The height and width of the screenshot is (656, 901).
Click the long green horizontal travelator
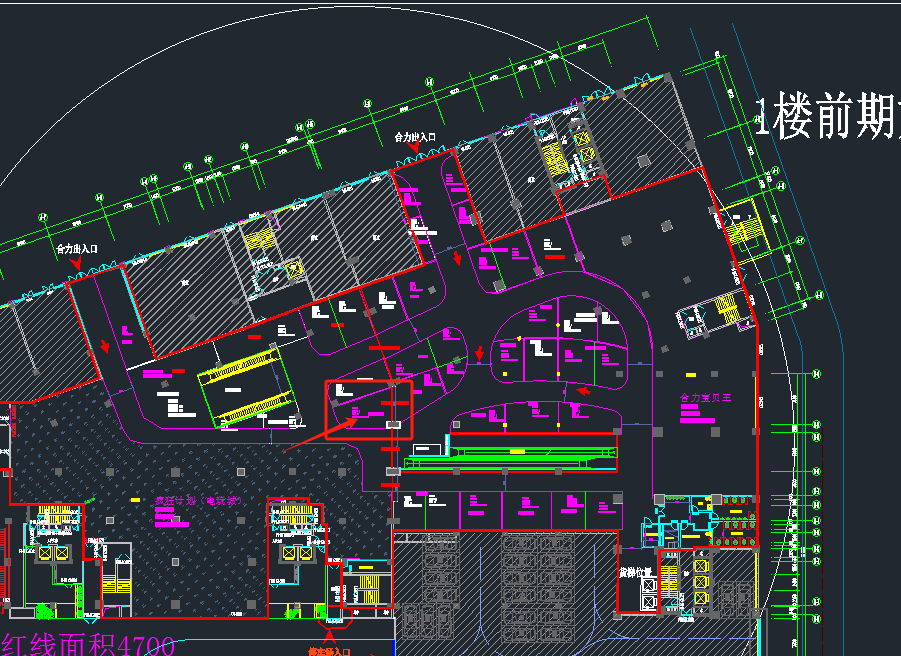pos(510,456)
